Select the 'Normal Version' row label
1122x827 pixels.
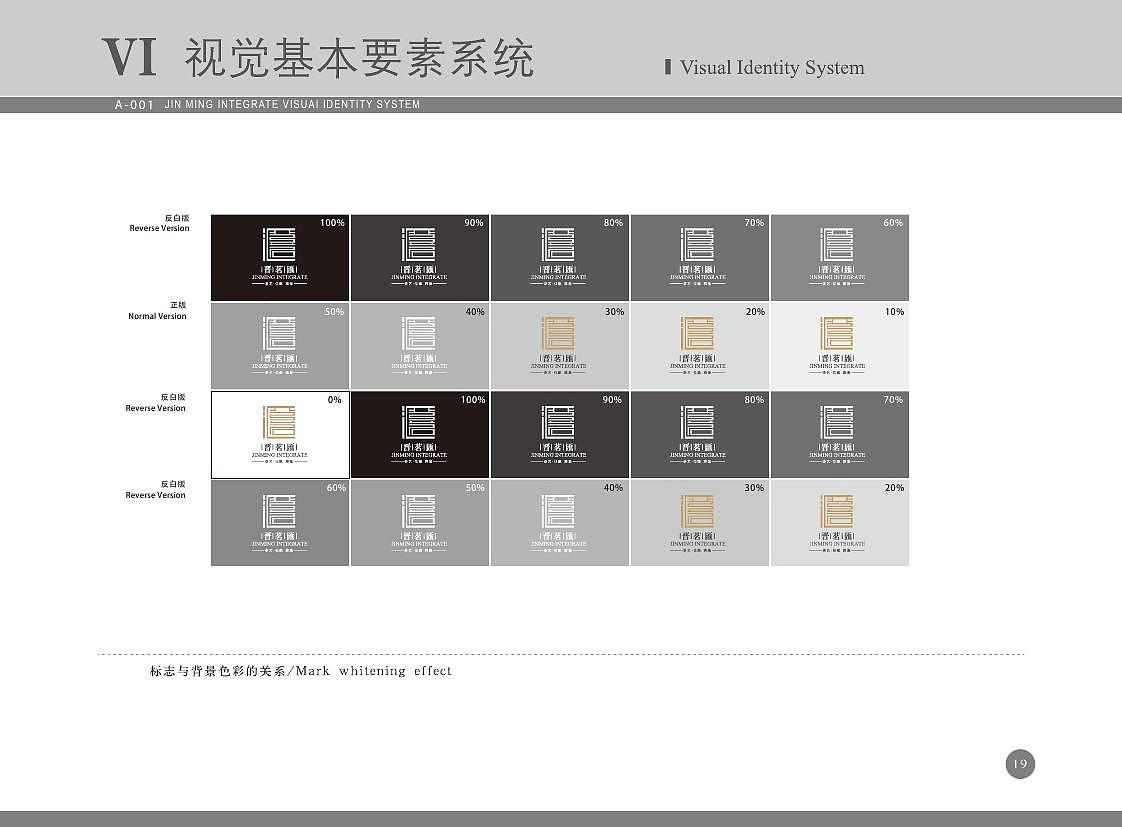157,315
